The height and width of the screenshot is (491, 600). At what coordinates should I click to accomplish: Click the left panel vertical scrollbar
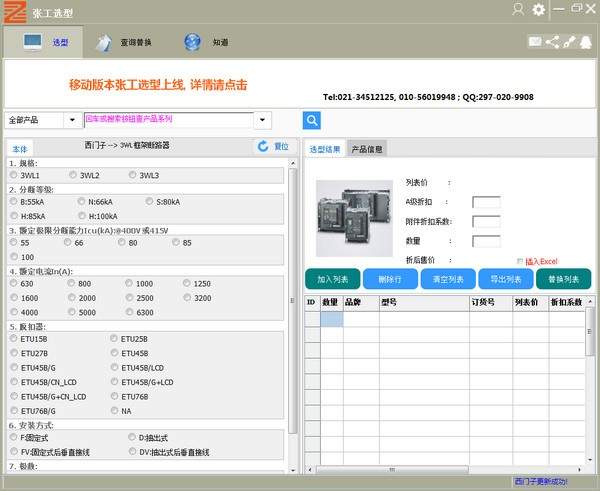point(293,300)
